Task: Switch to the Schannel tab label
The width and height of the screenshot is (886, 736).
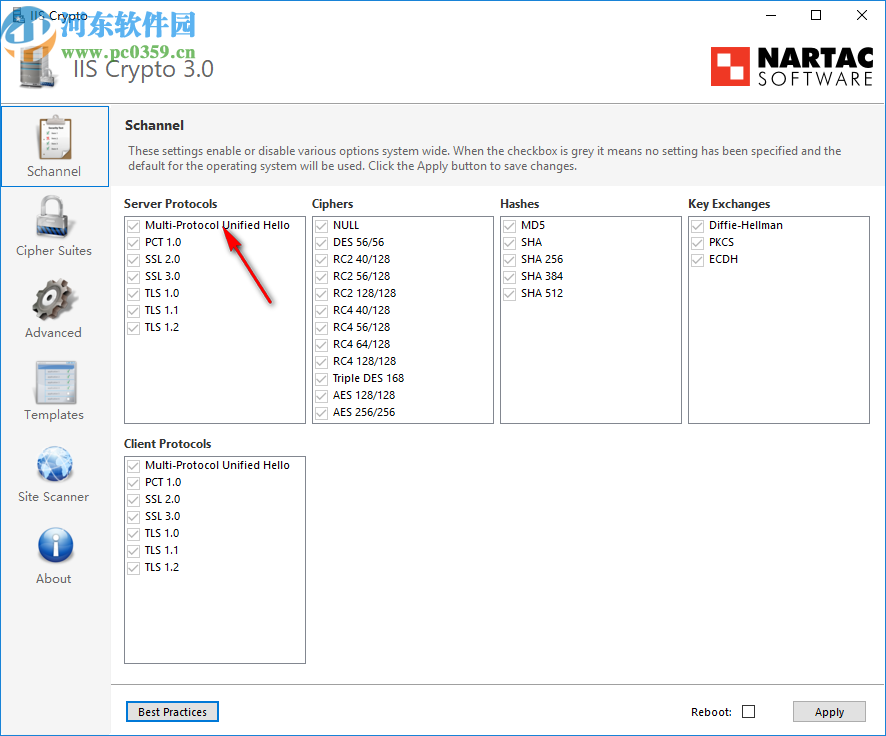Action: pyautogui.click(x=54, y=171)
